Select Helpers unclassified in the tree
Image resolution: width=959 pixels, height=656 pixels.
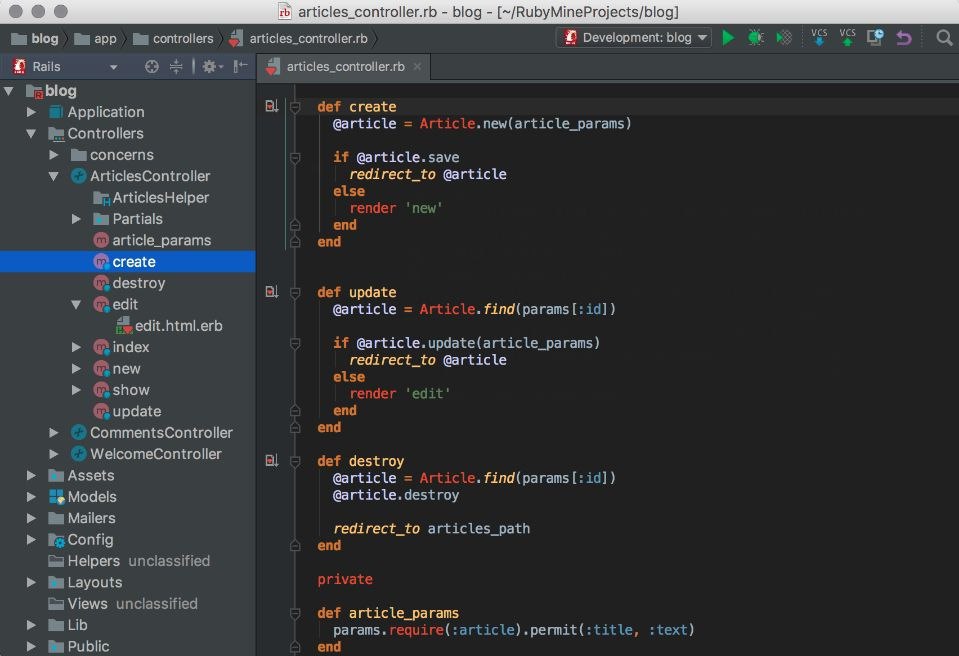(127, 561)
